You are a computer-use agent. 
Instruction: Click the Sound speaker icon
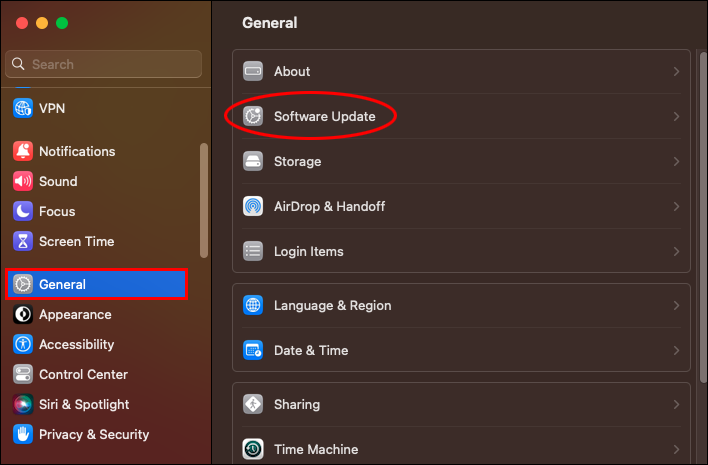[x=23, y=181]
